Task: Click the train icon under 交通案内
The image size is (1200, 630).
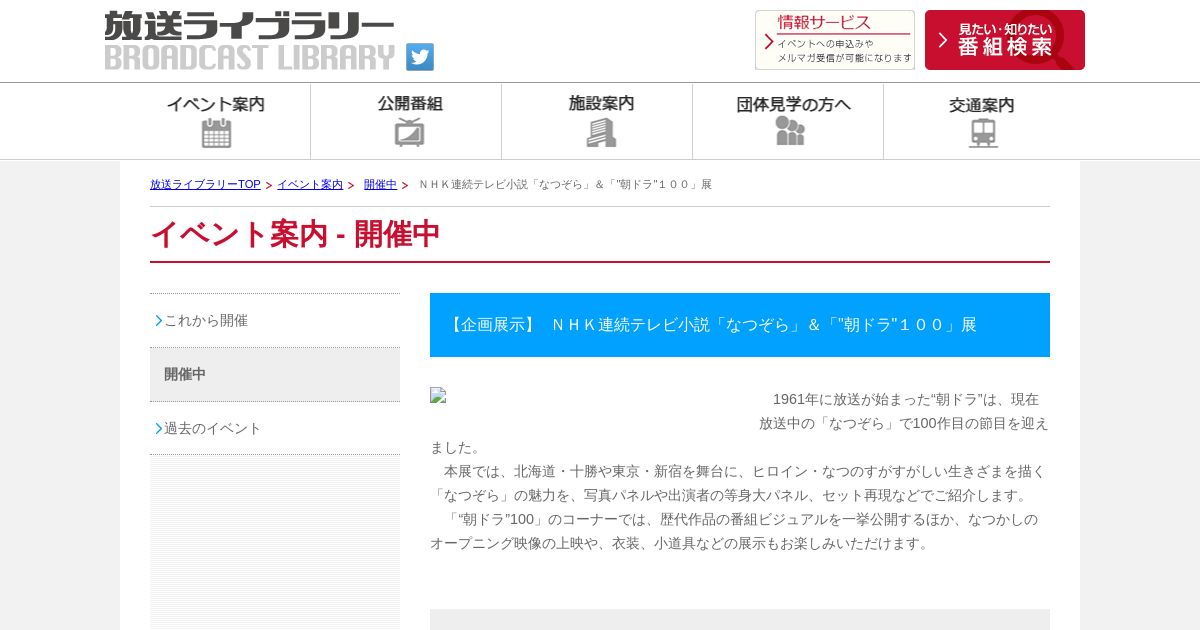Action: [x=983, y=133]
